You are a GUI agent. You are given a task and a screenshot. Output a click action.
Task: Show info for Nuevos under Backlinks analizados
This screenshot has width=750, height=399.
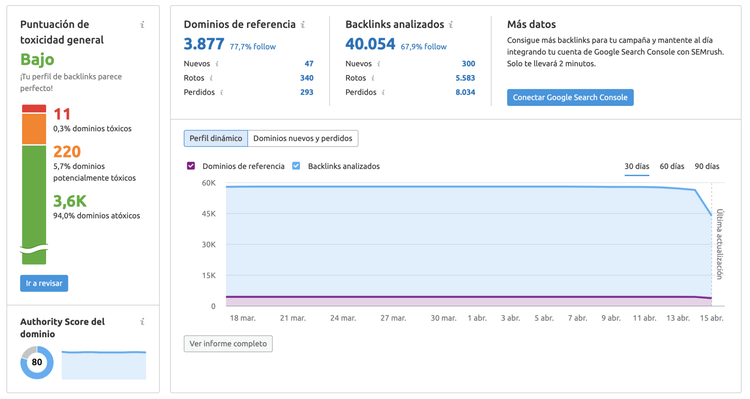coord(378,64)
